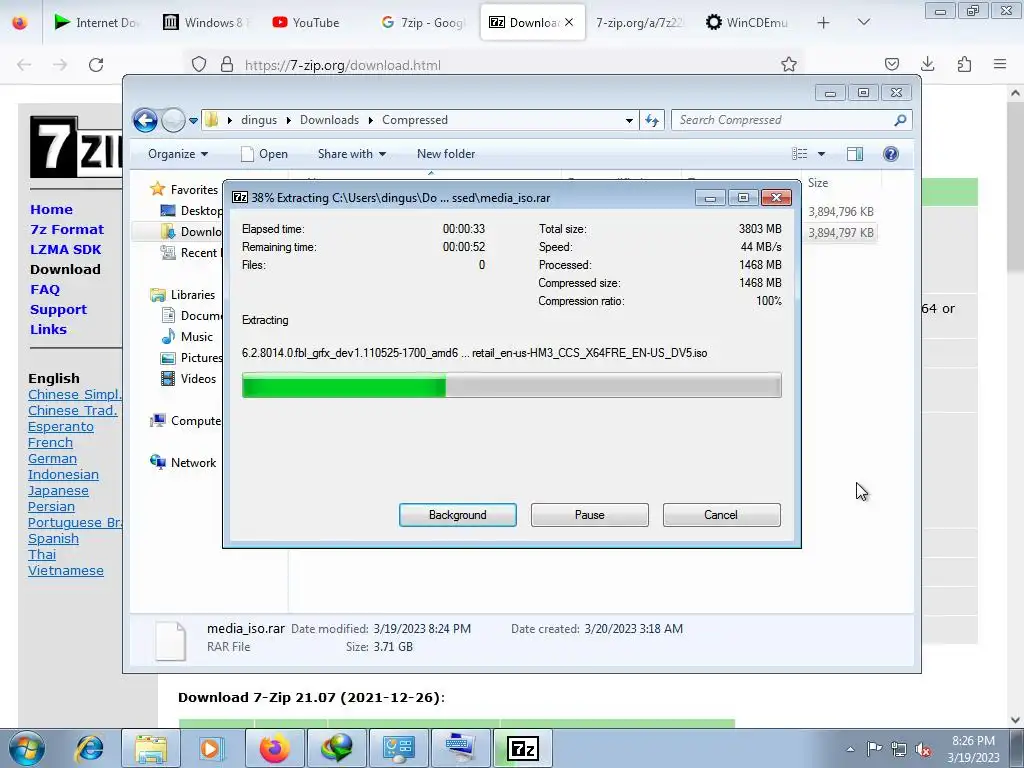The width and height of the screenshot is (1024, 768).
Task: Open recent locations dropdown in Explorer
Action: (193, 121)
